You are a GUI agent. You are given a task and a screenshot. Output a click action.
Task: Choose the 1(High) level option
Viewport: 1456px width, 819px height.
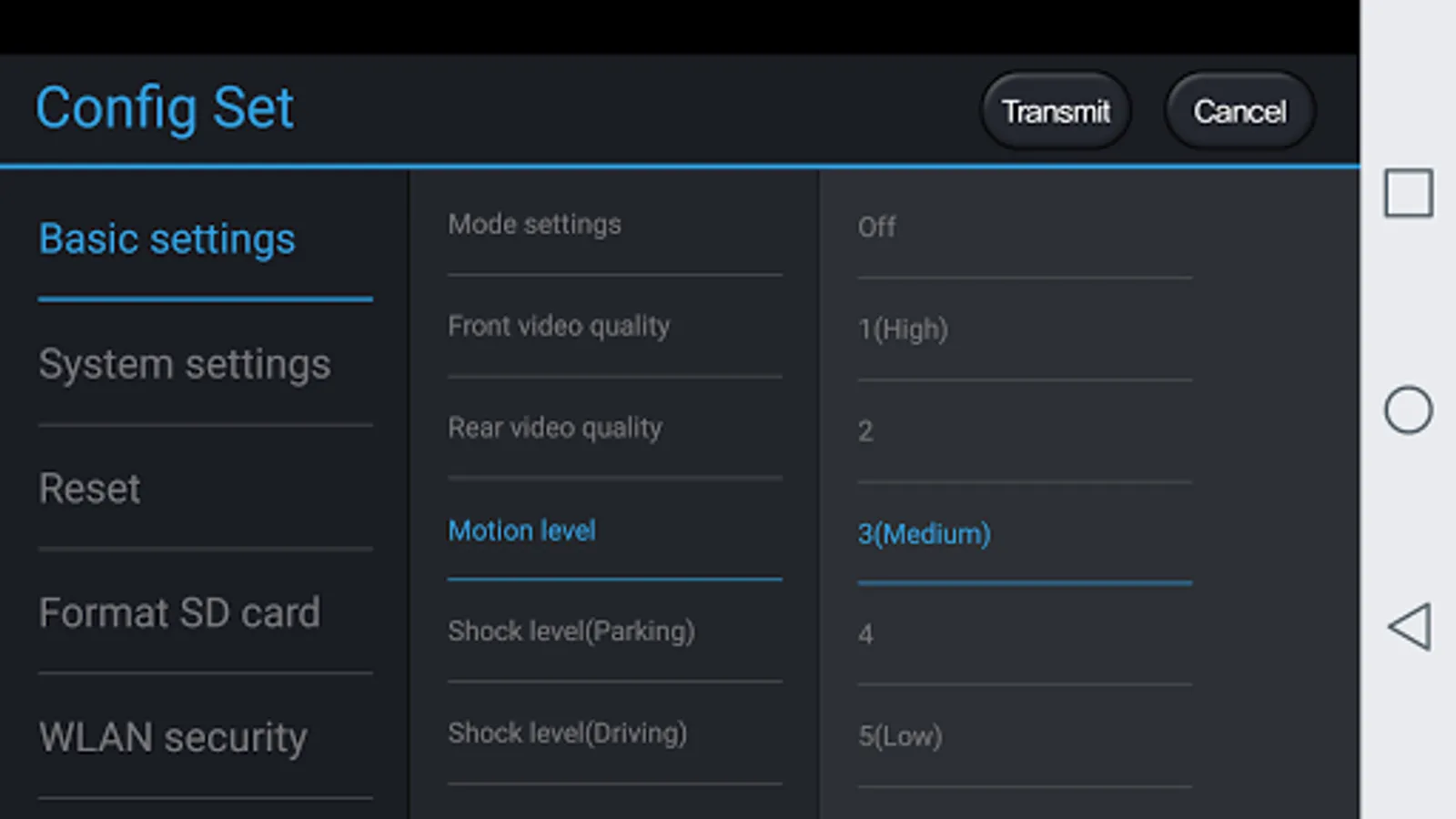(x=903, y=329)
